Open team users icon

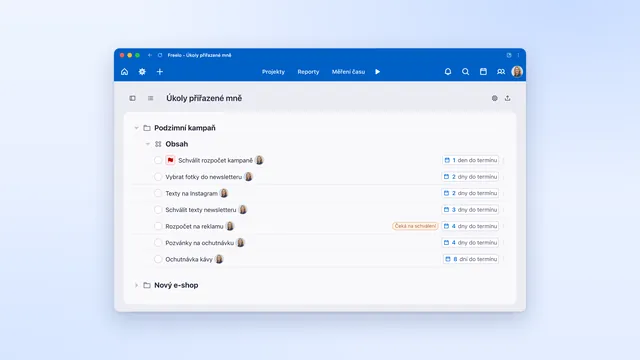(501, 72)
